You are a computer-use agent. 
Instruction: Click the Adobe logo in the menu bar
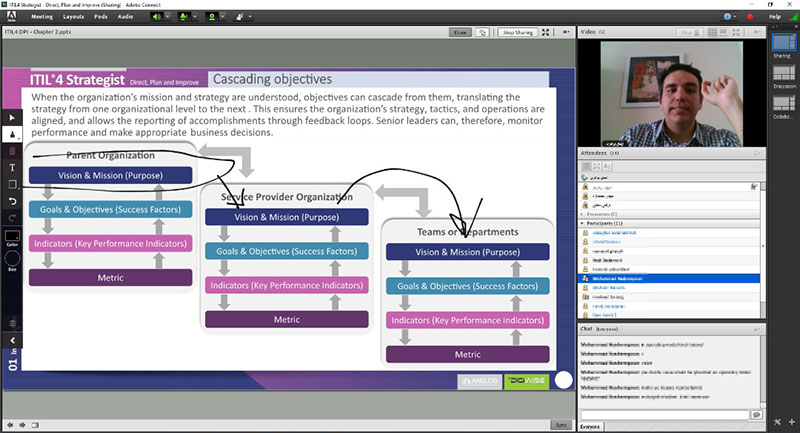point(11,16)
